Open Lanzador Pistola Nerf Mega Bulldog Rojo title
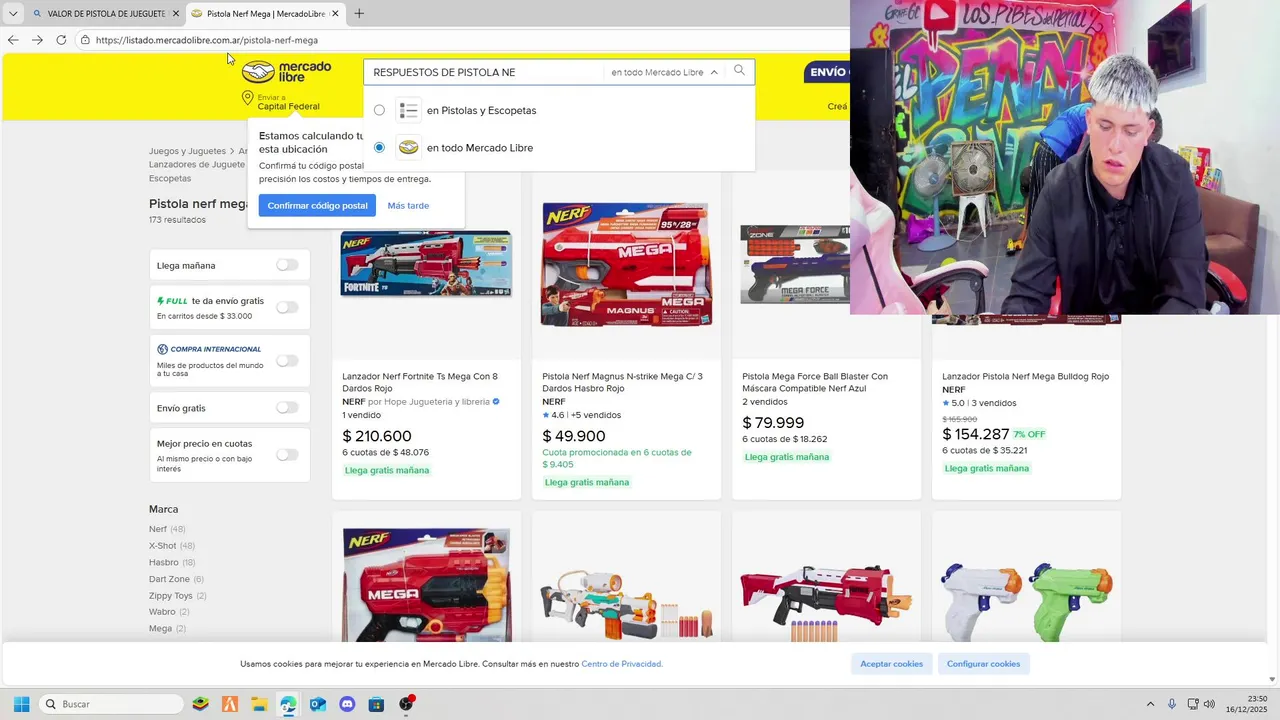Viewport: 1280px width, 720px height. click(1025, 376)
